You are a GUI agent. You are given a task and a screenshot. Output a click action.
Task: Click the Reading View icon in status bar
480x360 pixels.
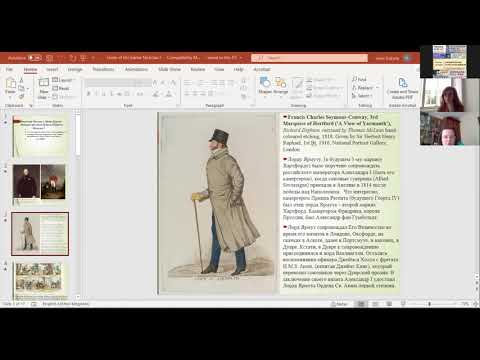[x=389, y=304]
